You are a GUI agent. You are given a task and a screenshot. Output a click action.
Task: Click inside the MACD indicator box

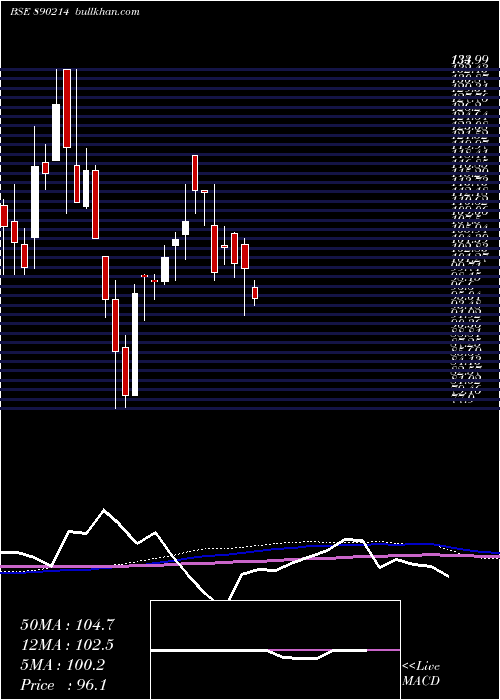pos(275,650)
